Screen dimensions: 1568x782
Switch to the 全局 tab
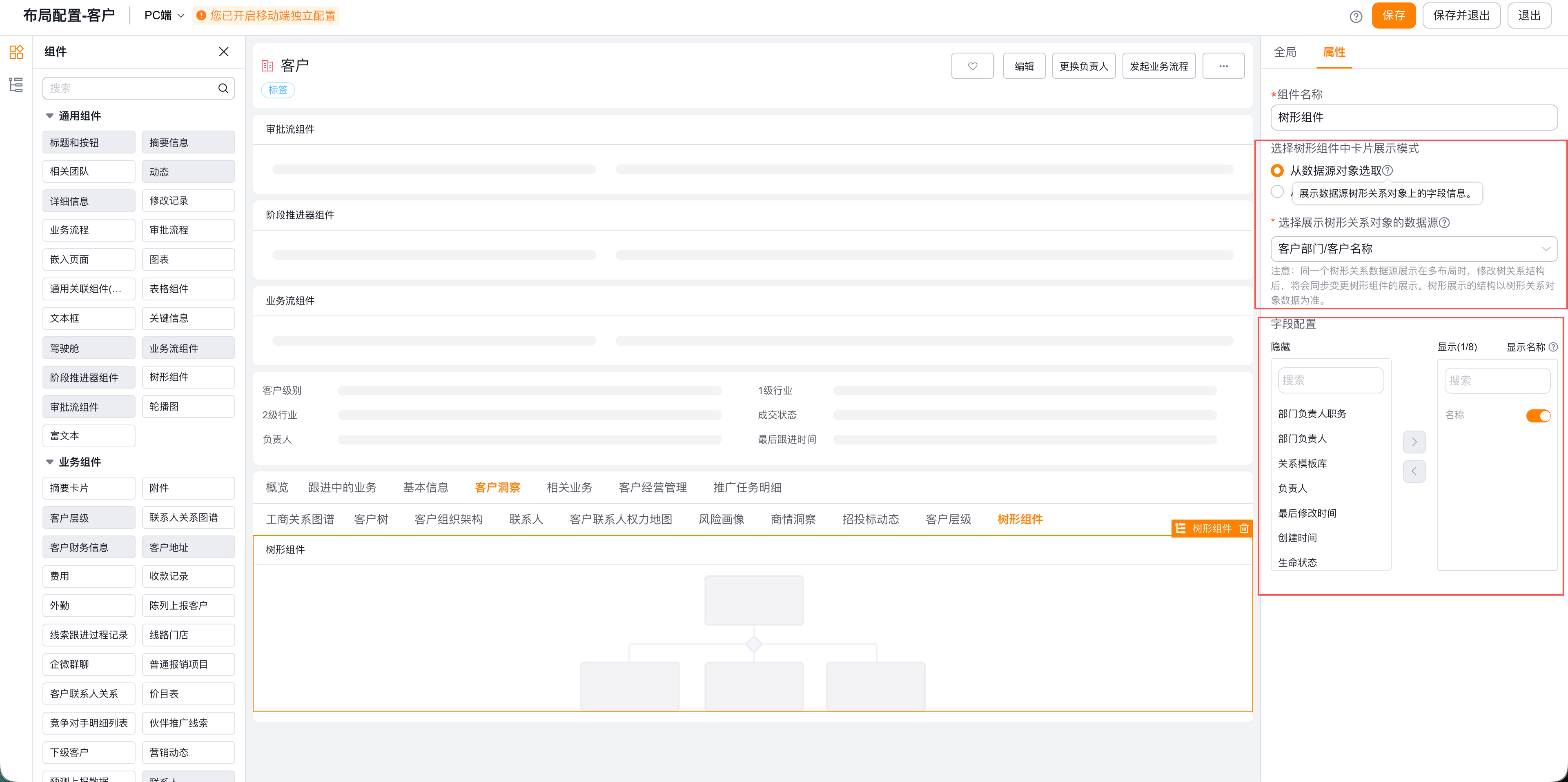pyautogui.click(x=1285, y=52)
